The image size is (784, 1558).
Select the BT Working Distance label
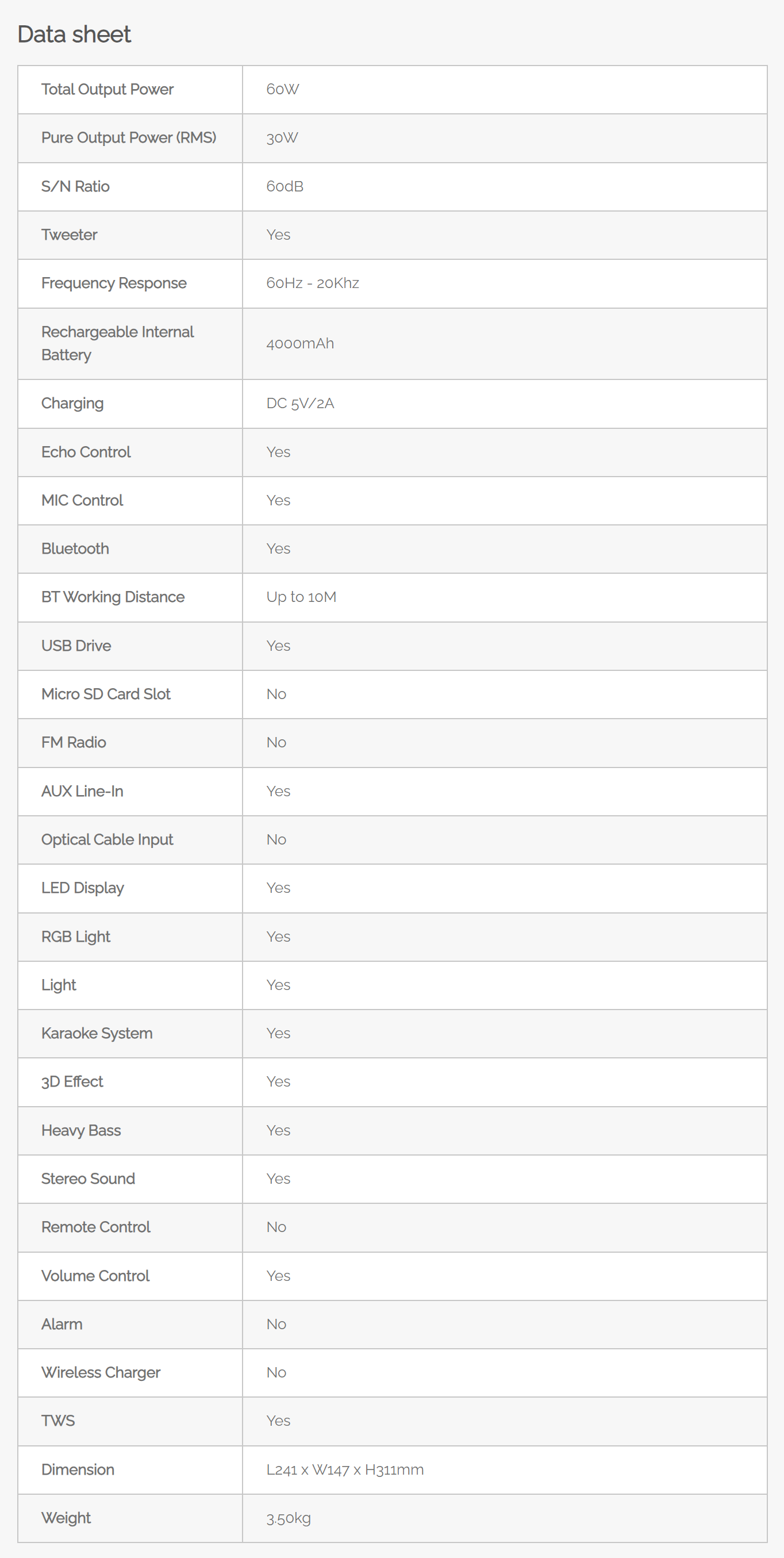(113, 597)
